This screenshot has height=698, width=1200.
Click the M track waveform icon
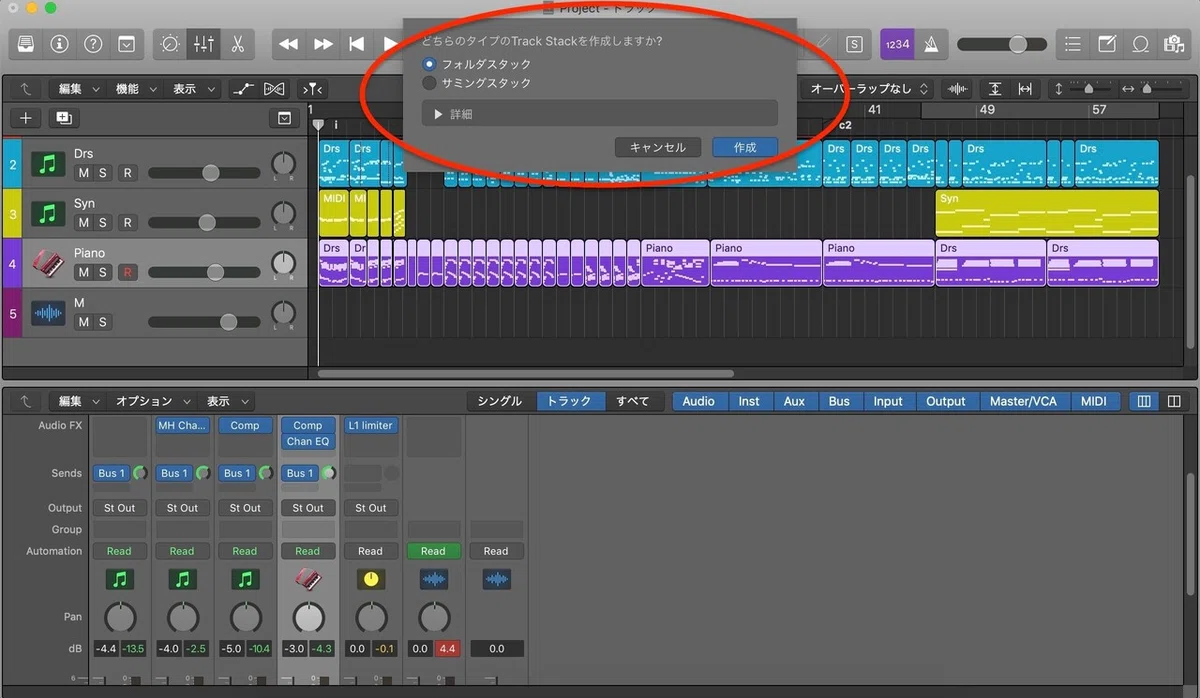pyautogui.click(x=47, y=313)
